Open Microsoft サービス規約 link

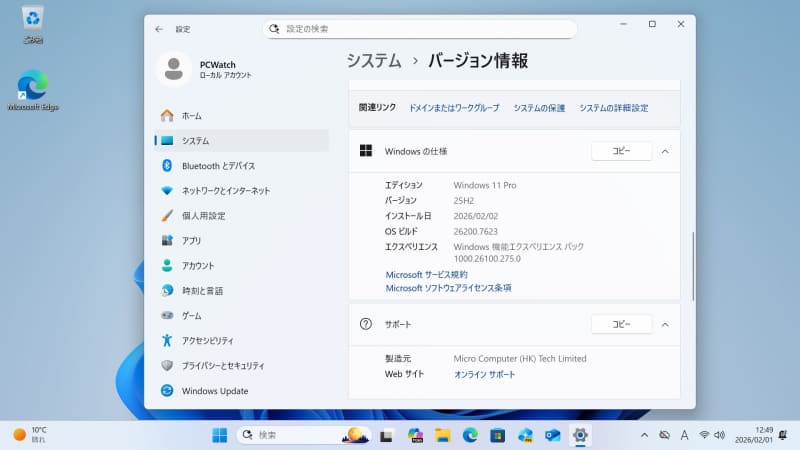(426, 274)
